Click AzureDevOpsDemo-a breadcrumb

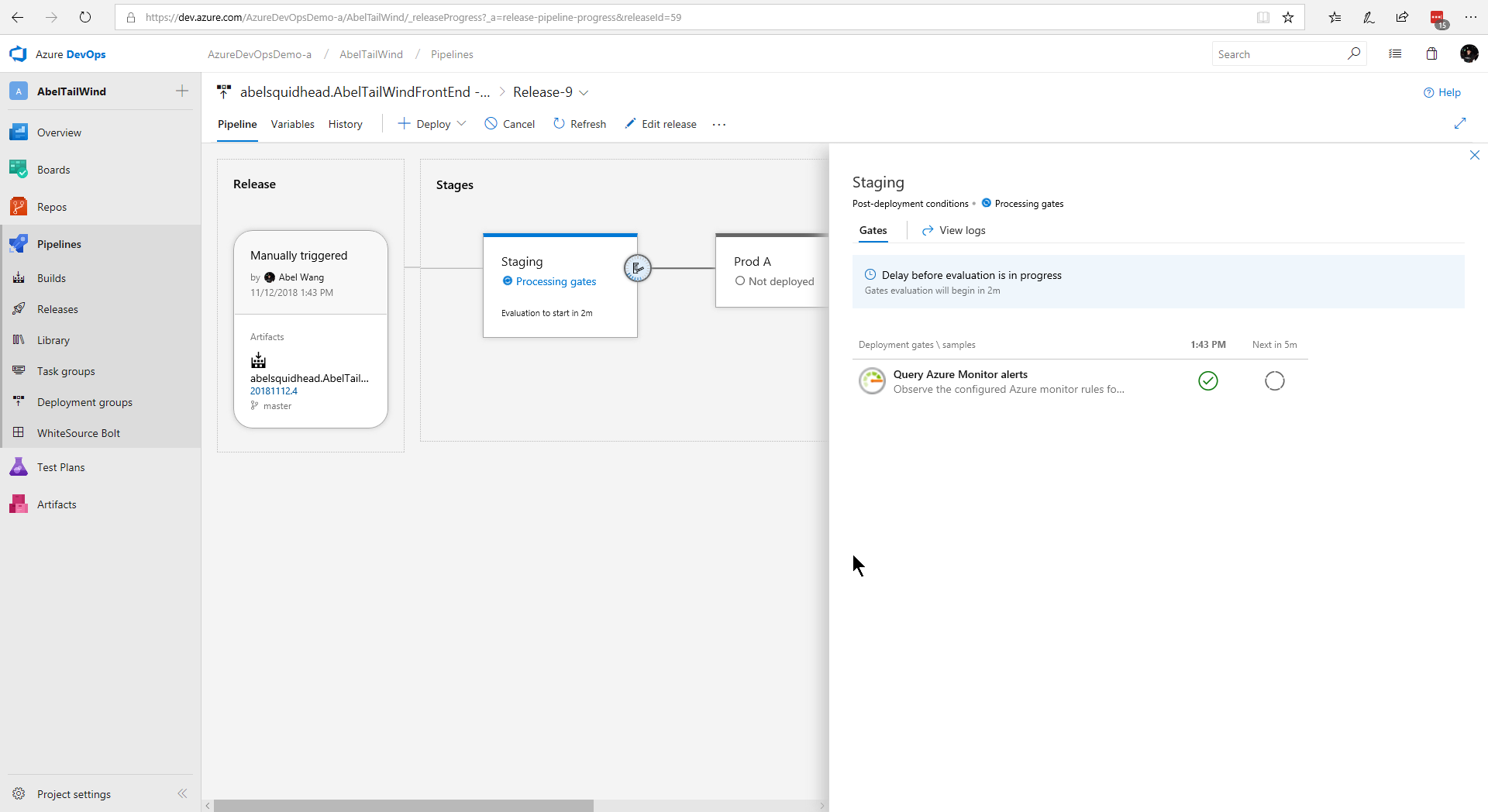[260, 54]
